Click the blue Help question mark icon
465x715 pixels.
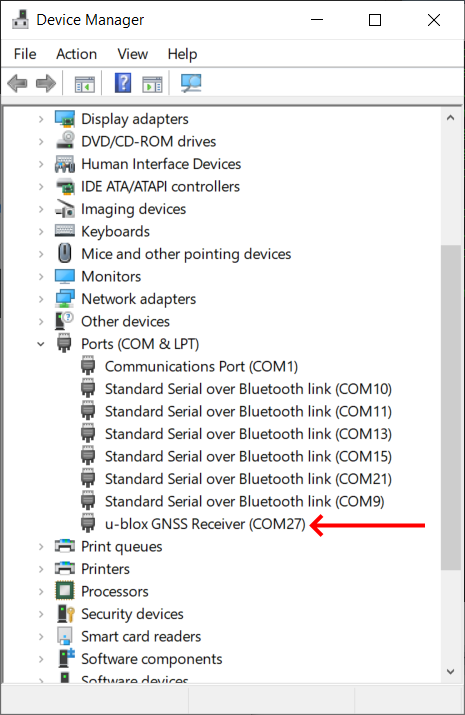[123, 83]
